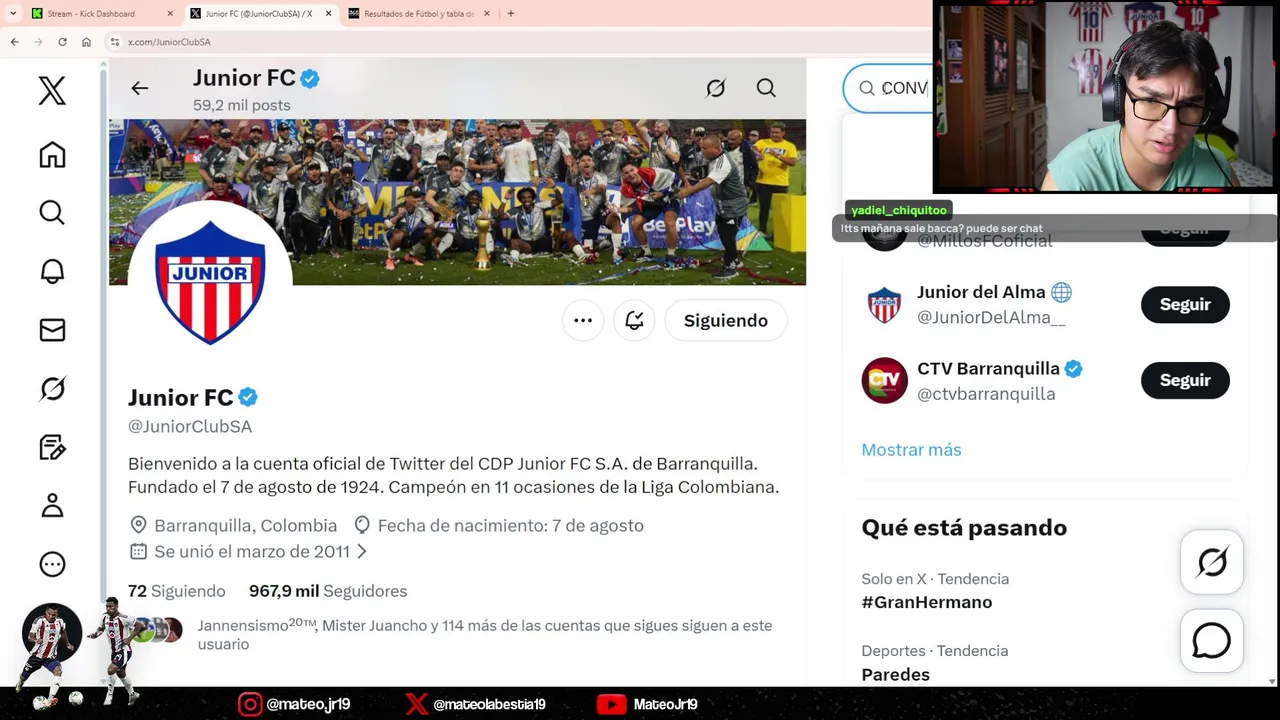
Task: Select the Junior FC X browser tab
Action: [x=259, y=14]
